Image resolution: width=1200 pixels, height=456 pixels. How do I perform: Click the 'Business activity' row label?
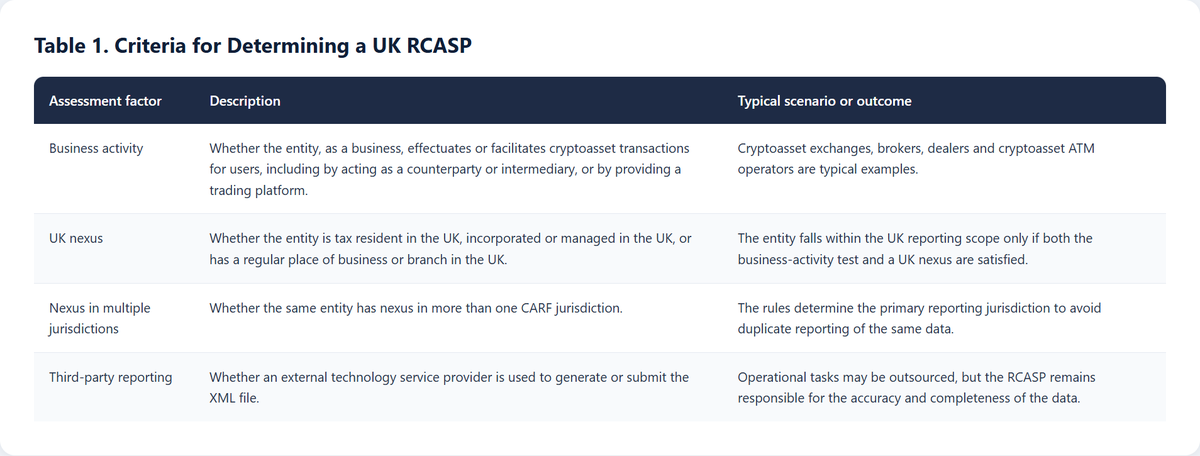(96, 148)
